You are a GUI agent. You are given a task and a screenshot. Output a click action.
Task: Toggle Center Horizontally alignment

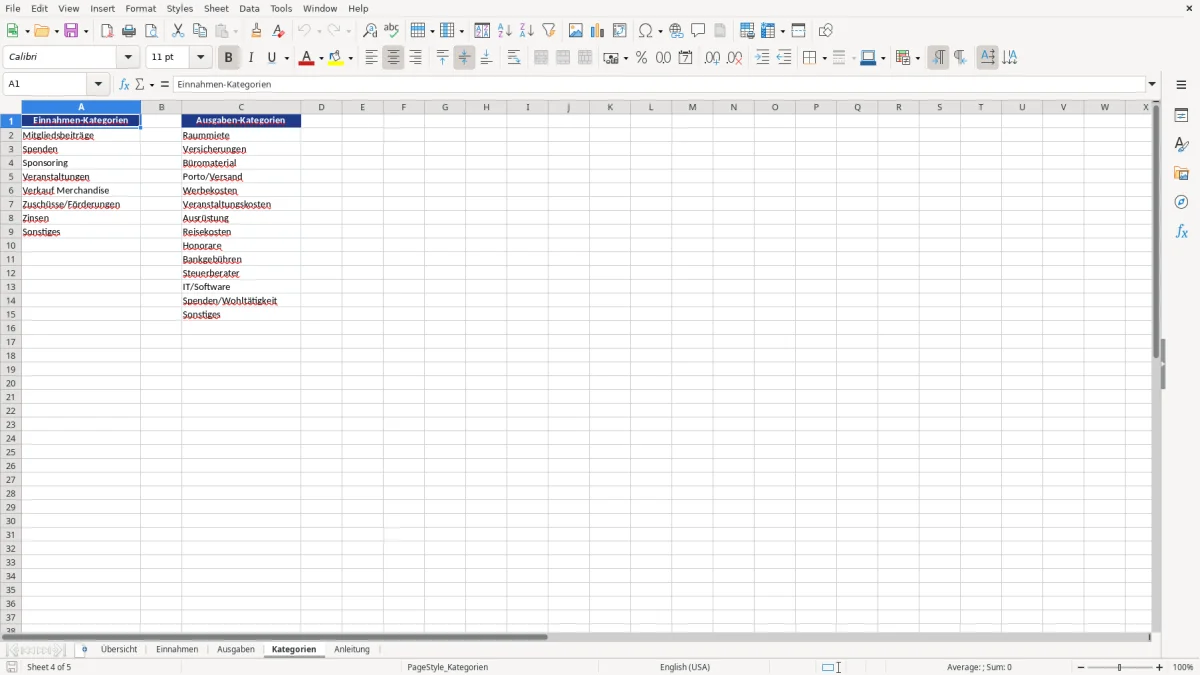[x=393, y=58]
